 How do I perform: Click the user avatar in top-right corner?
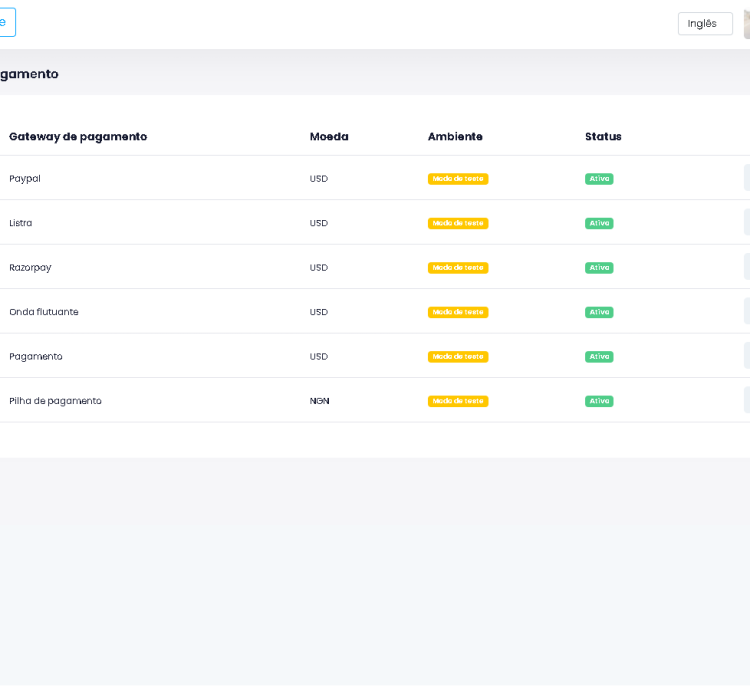click(746, 24)
